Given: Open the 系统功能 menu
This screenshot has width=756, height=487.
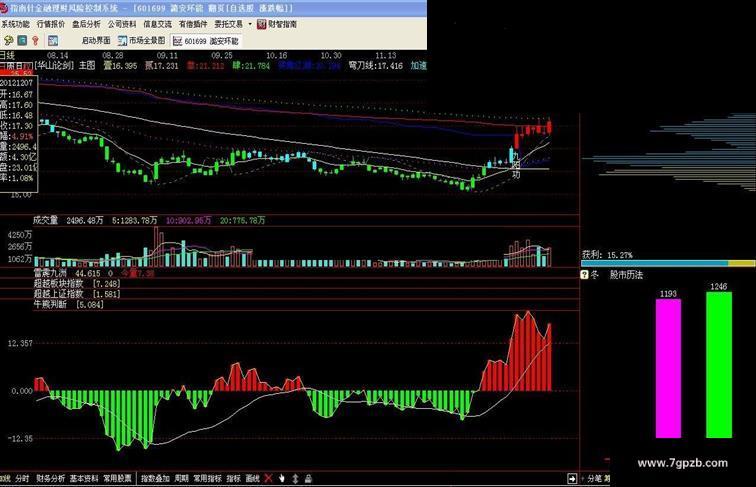Looking at the screenshot, I should pos(15,24).
